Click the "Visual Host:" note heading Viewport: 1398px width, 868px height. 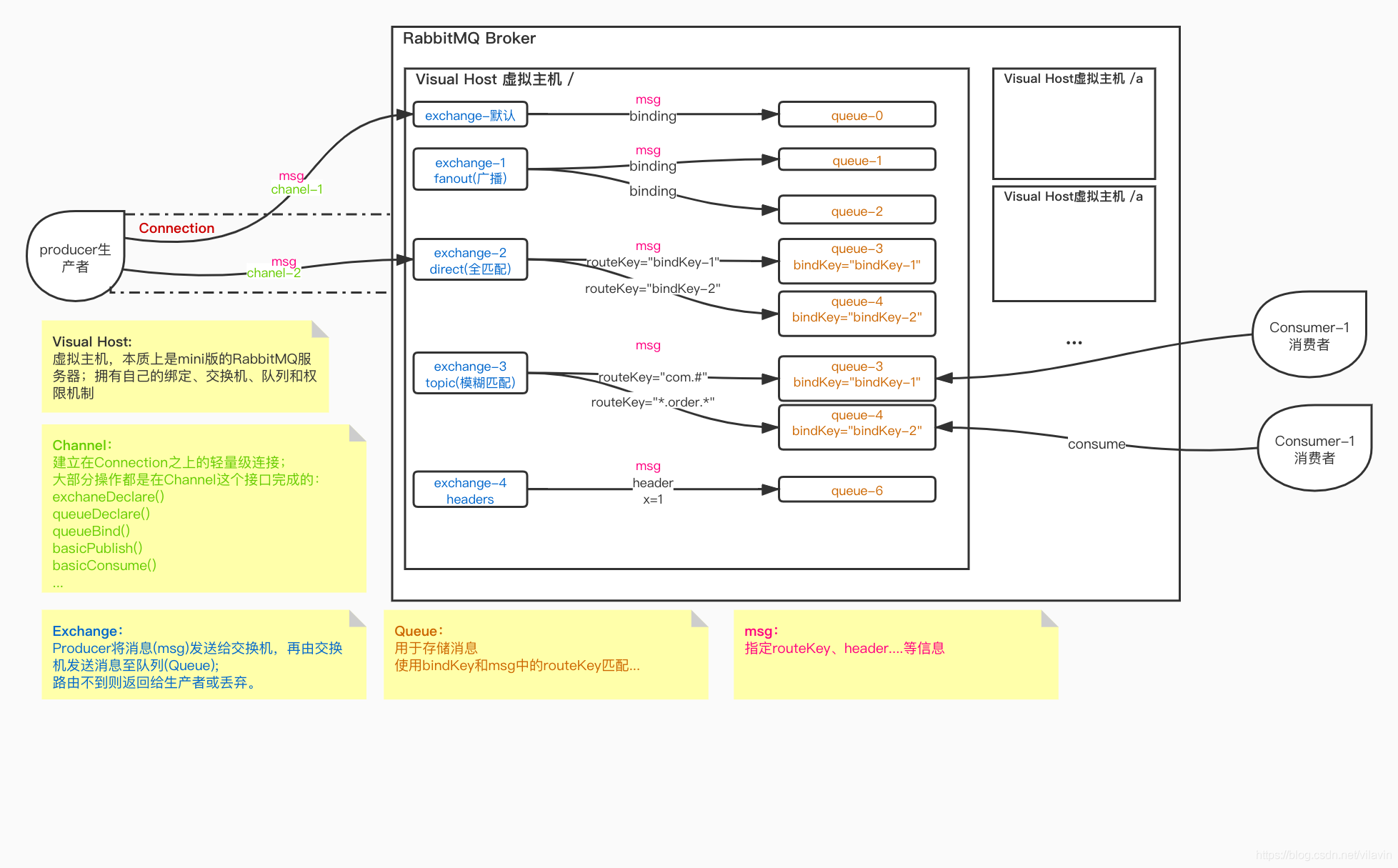tap(92, 341)
